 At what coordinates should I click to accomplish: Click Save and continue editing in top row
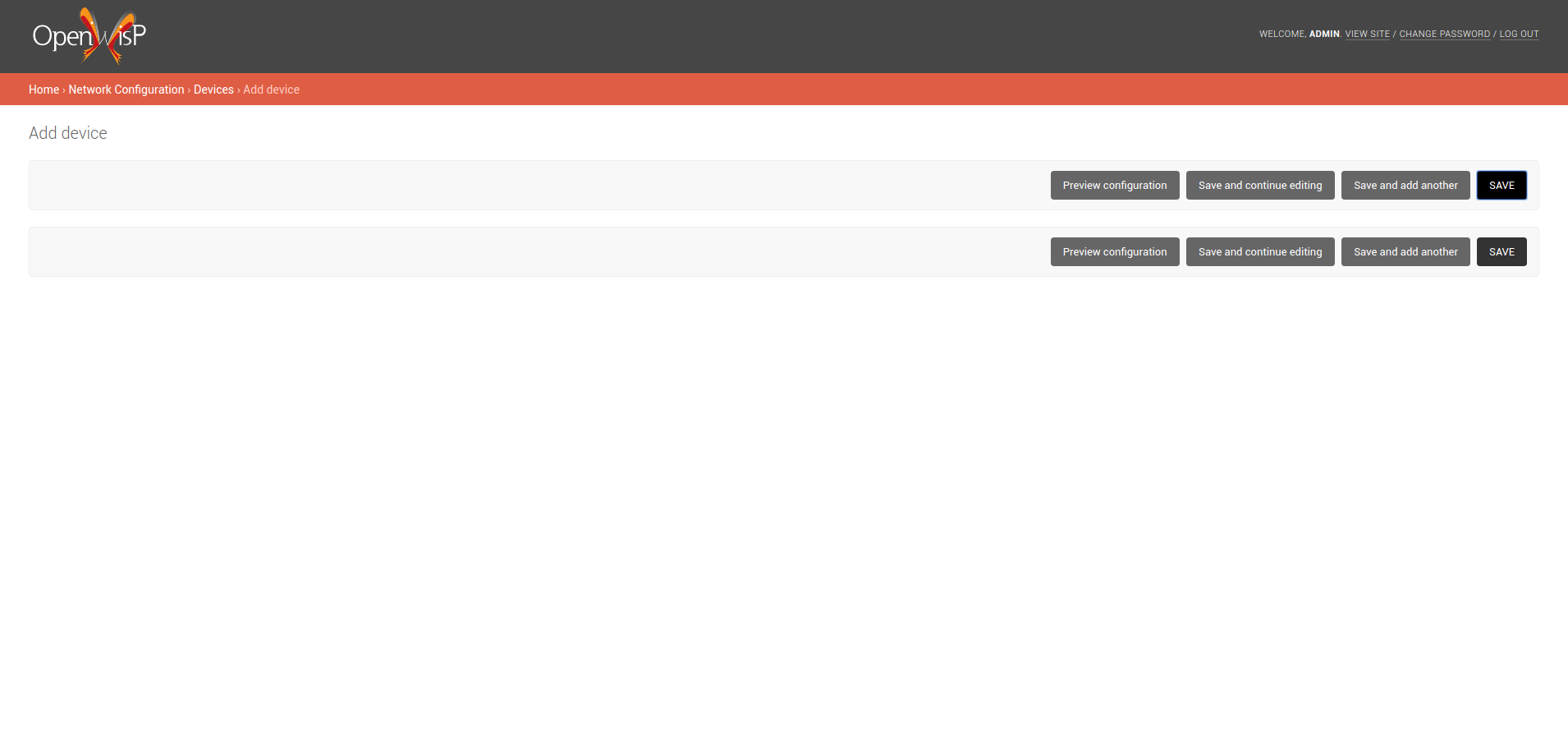click(1259, 185)
